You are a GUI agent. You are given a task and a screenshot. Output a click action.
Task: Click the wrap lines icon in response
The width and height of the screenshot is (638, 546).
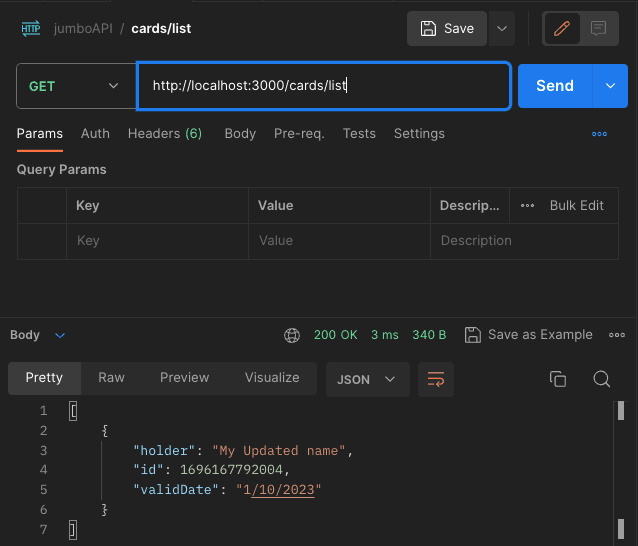click(435, 379)
